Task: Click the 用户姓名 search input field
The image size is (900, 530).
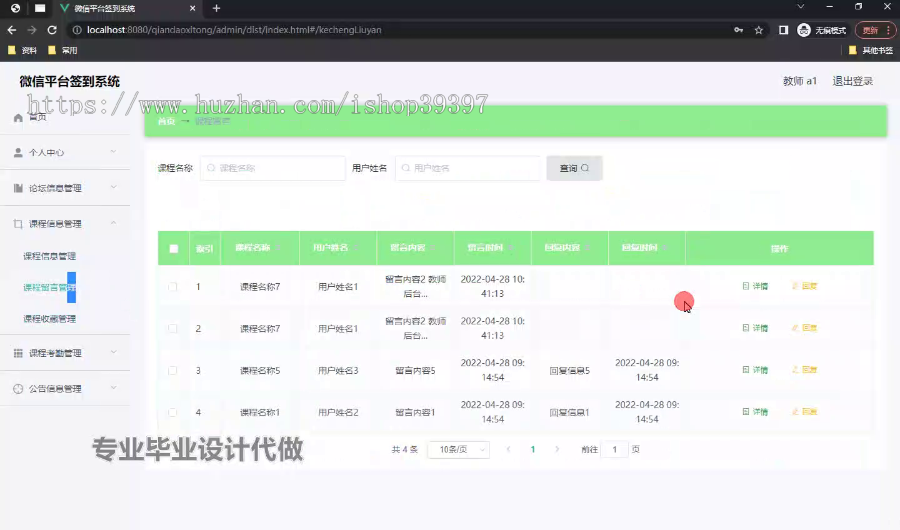Action: (468, 168)
